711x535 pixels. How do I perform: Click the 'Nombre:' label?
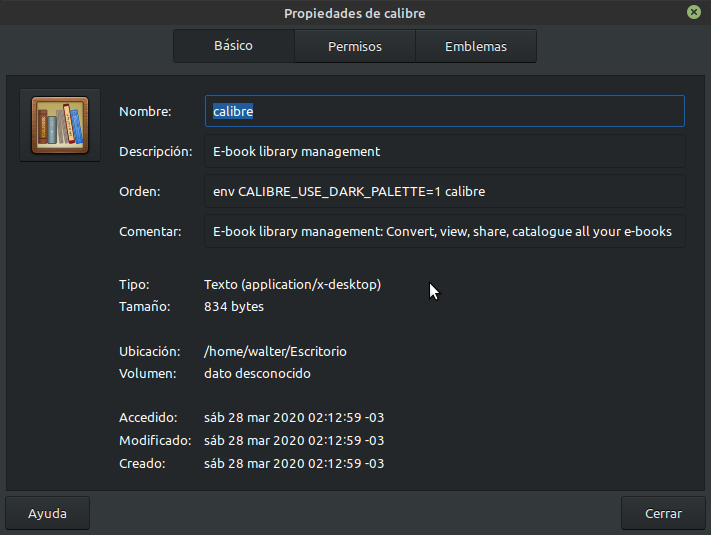coord(146,112)
